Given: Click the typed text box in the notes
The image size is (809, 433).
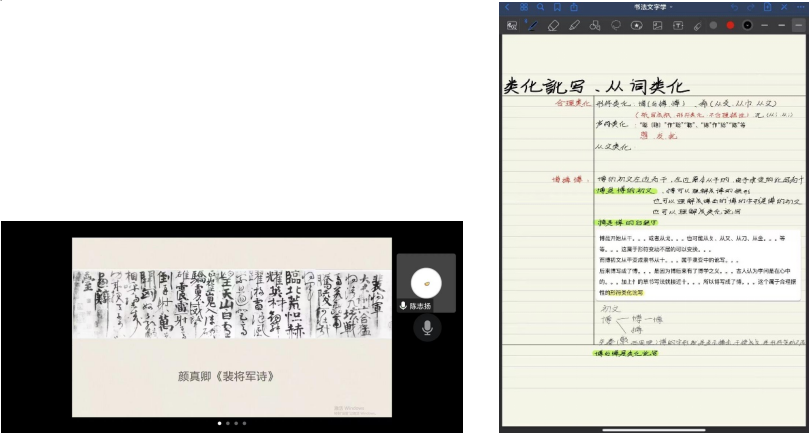Looking at the screenshot, I should (700, 265).
